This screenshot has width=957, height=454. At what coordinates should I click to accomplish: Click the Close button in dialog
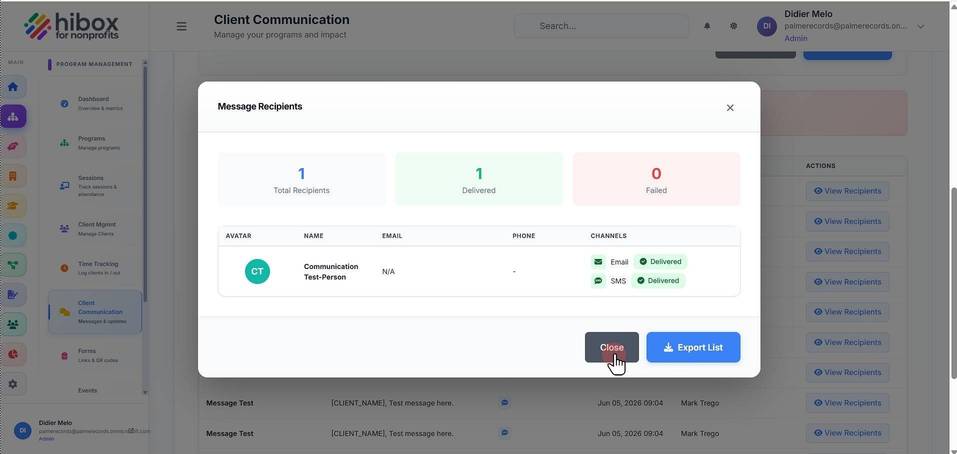pos(612,347)
